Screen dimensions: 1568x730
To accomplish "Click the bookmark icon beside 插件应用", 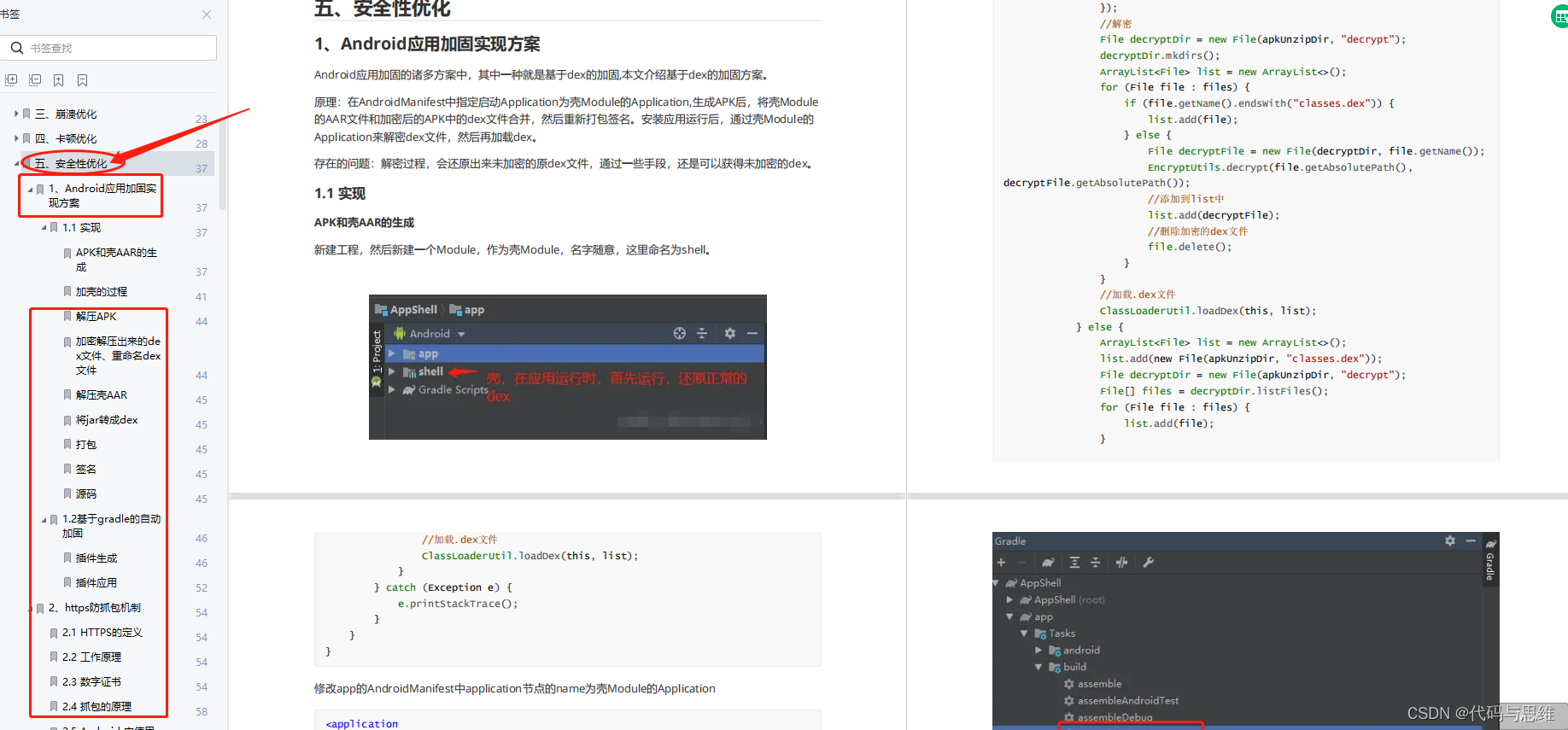I will 67,582.
